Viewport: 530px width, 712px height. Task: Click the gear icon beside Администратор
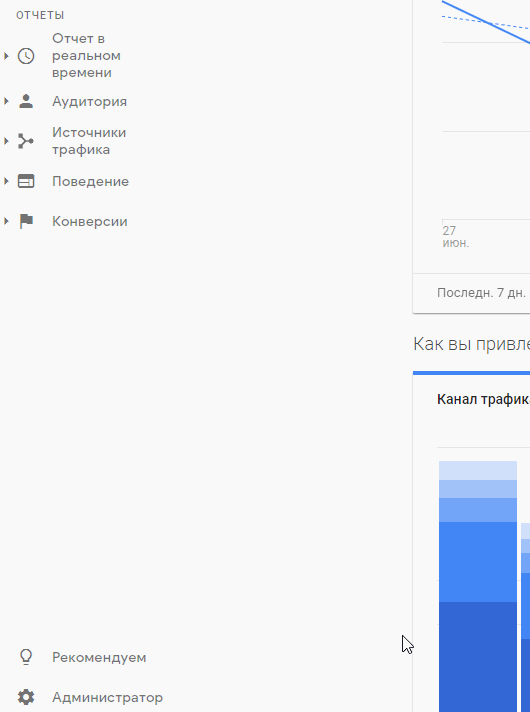coord(26,697)
